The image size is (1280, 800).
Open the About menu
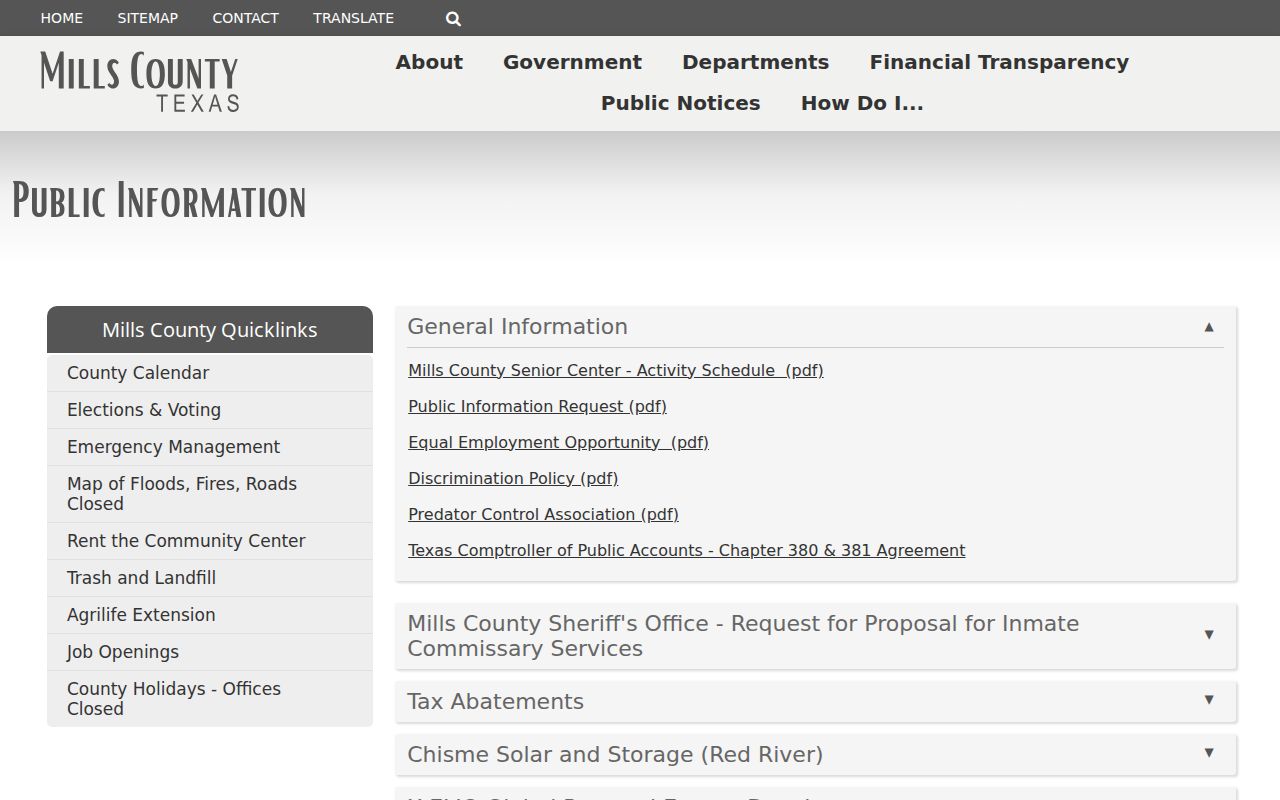coord(429,62)
